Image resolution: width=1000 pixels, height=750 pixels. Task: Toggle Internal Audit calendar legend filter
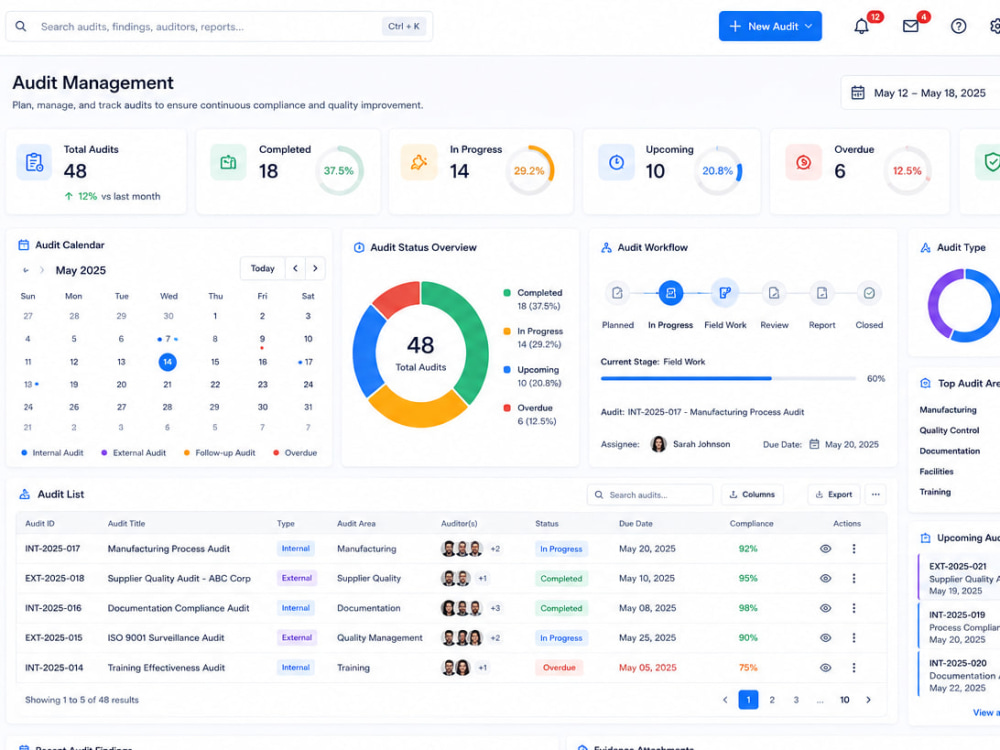click(52, 453)
